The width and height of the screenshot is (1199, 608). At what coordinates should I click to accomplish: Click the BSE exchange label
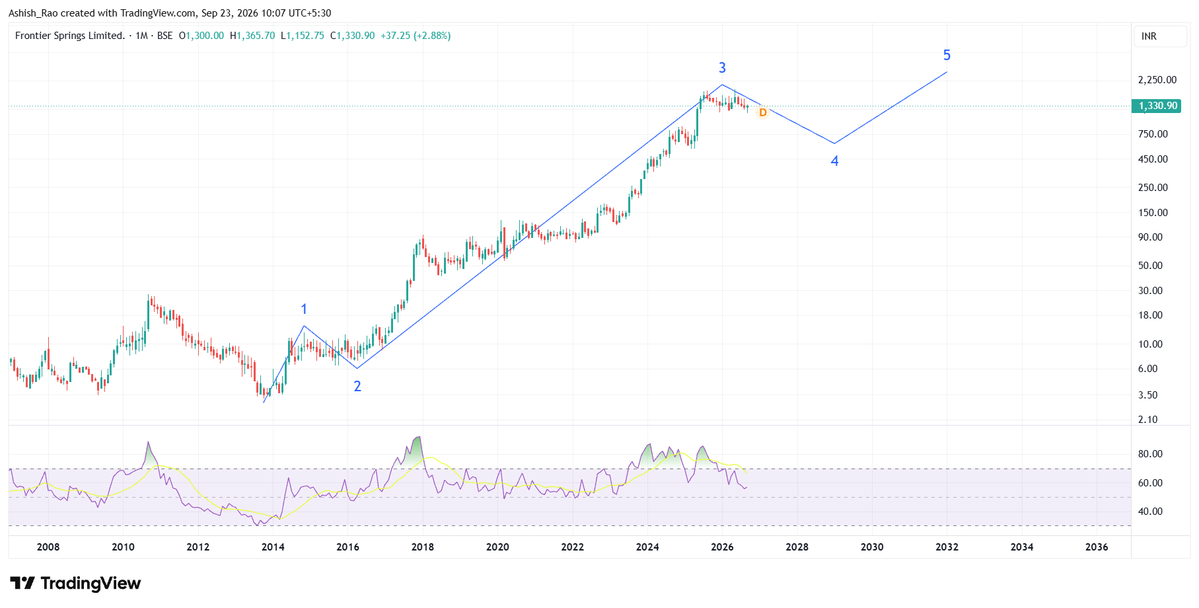pos(164,35)
